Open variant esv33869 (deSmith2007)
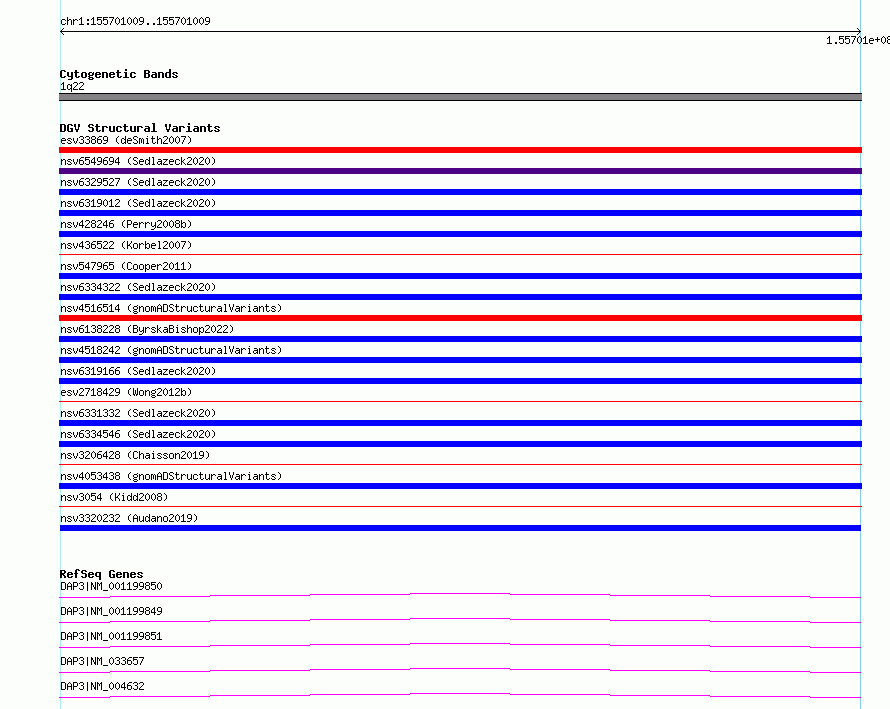890x709 pixels. (x=126, y=140)
